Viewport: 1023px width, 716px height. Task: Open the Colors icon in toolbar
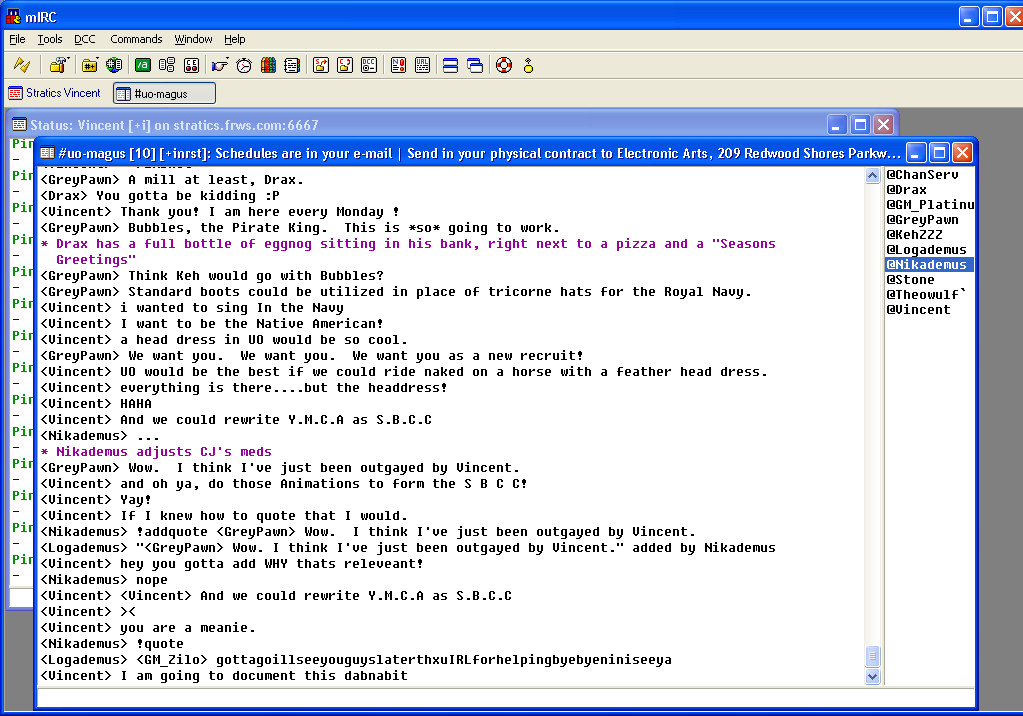268,65
